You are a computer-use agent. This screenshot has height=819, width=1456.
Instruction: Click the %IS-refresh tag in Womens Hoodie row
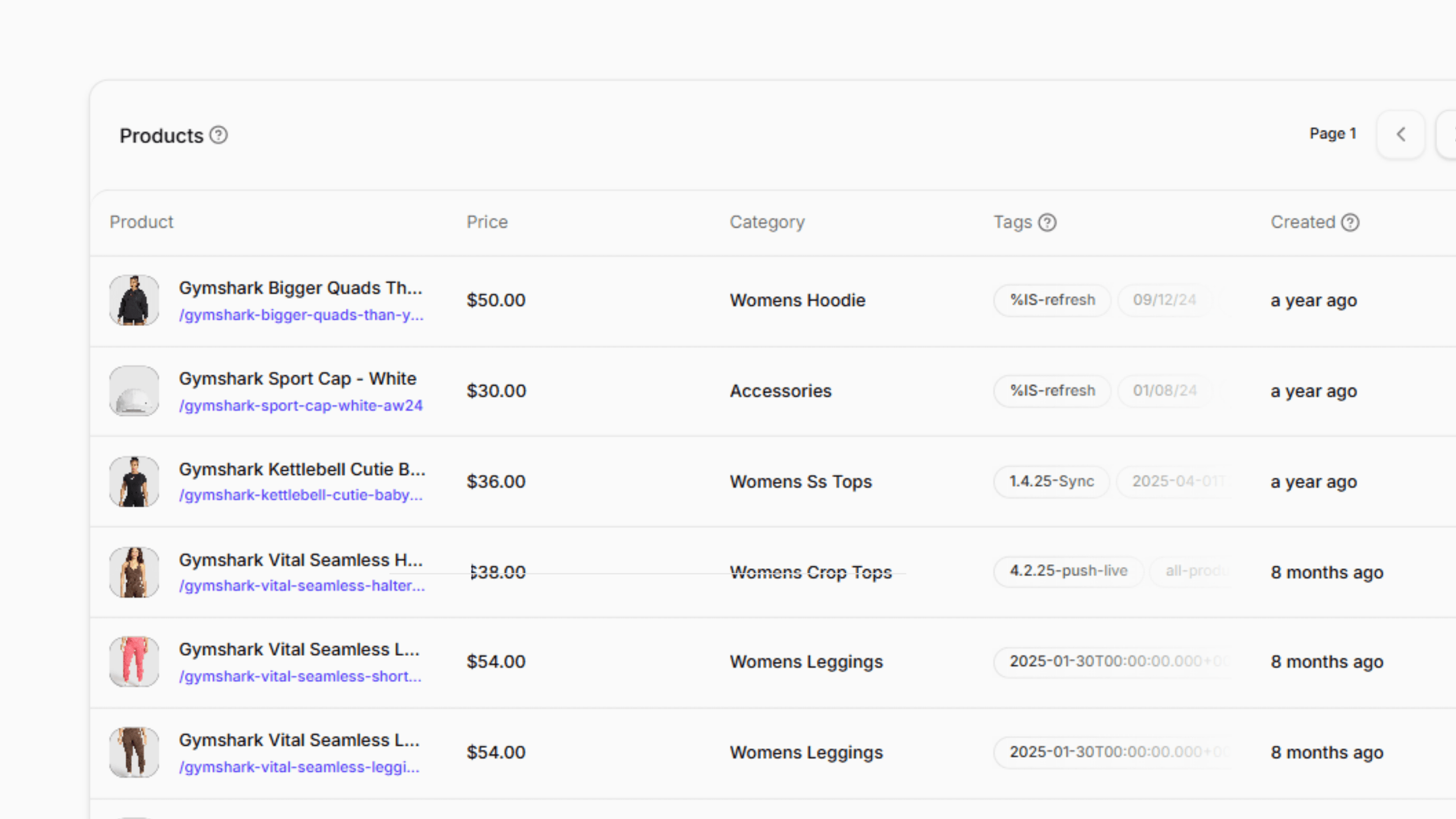[x=1052, y=300]
